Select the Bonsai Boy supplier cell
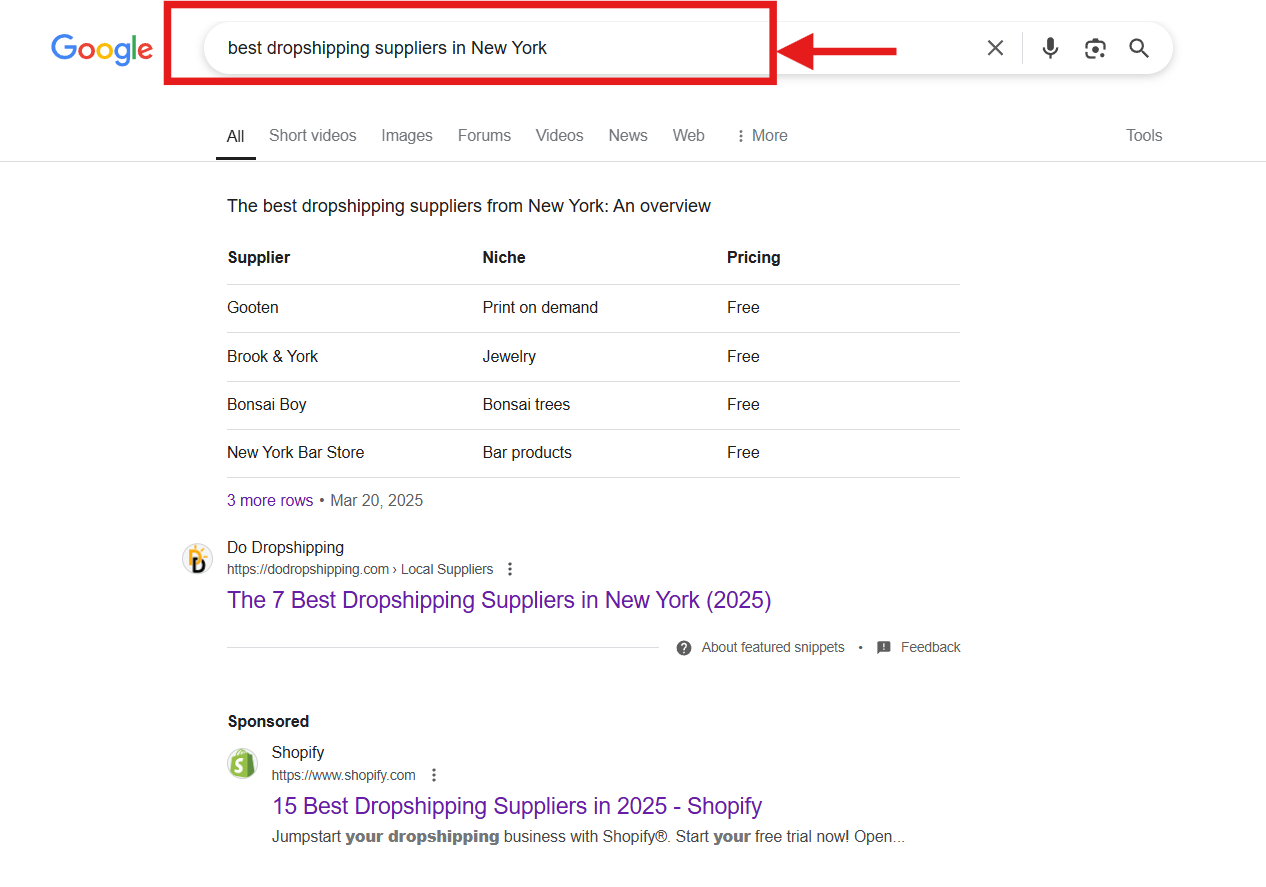Viewport: 1266px width, 887px height. click(267, 404)
